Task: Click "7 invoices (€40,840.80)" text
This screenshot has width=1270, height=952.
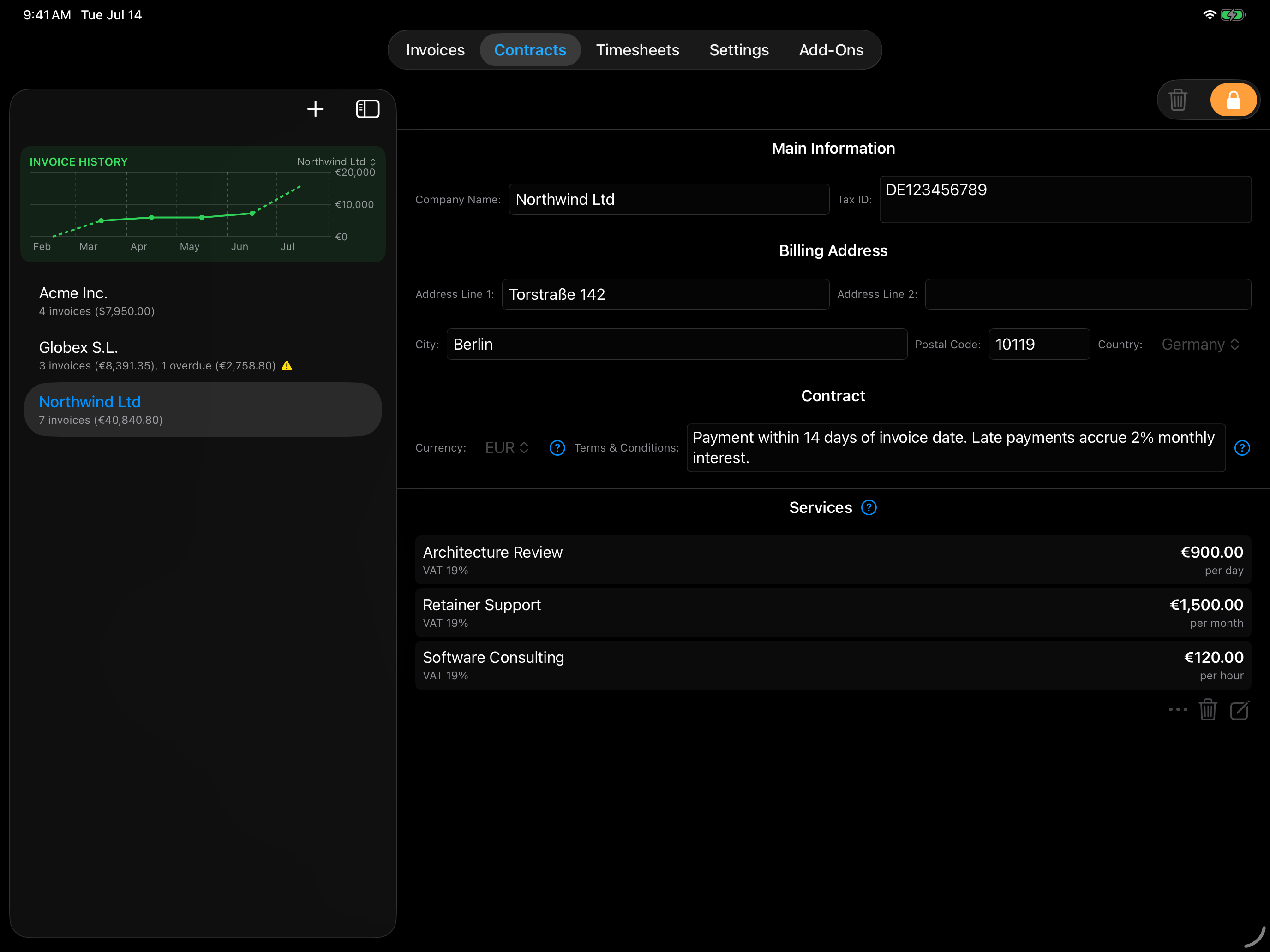Action: [x=101, y=420]
